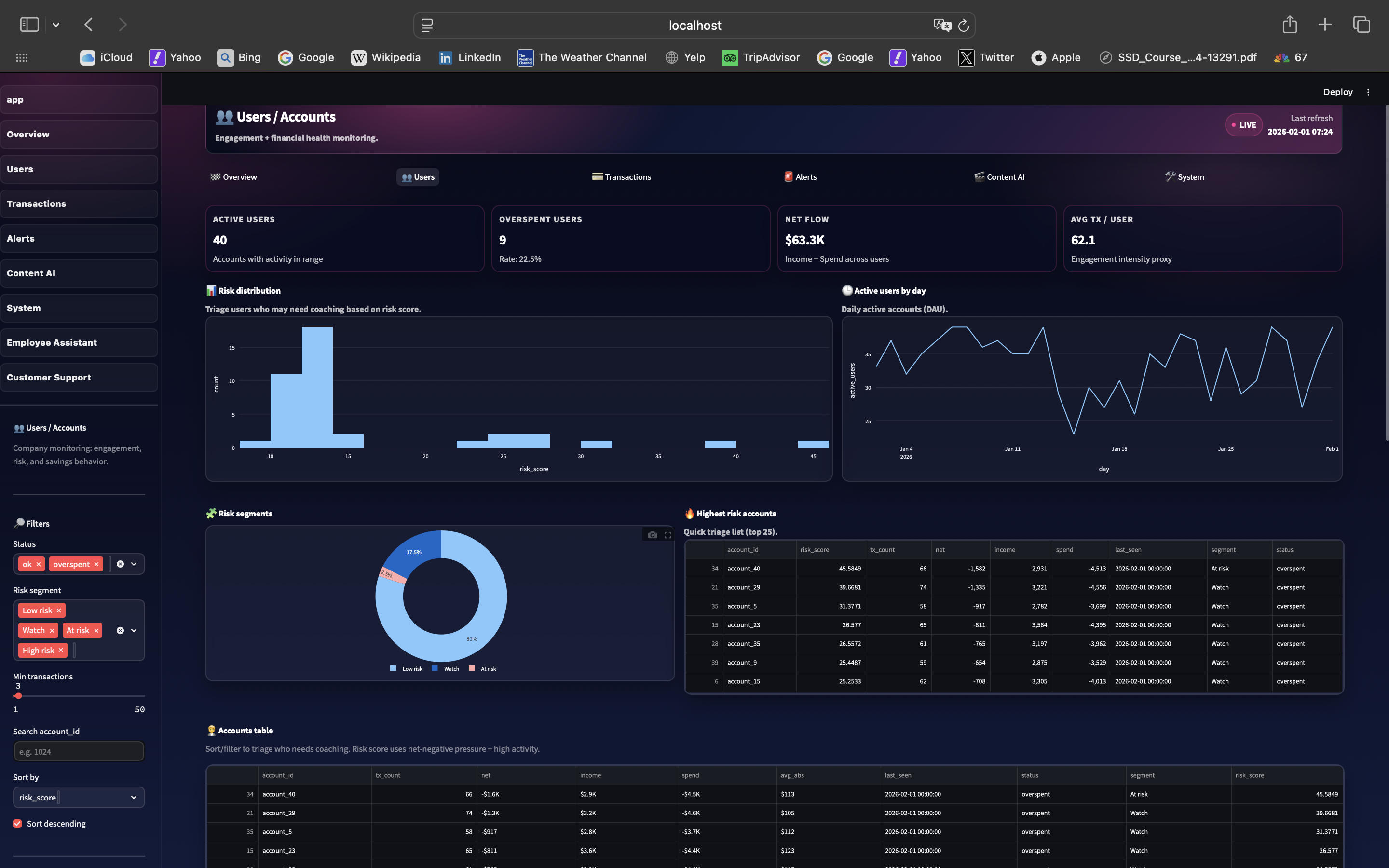Click the Min transactions slider handle

18,696
